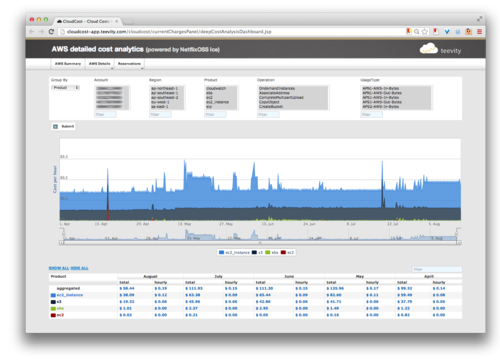Image resolution: width=500 pixels, height=360 pixels.
Task: Click the HIDE ALL link
Action: [x=79, y=268]
